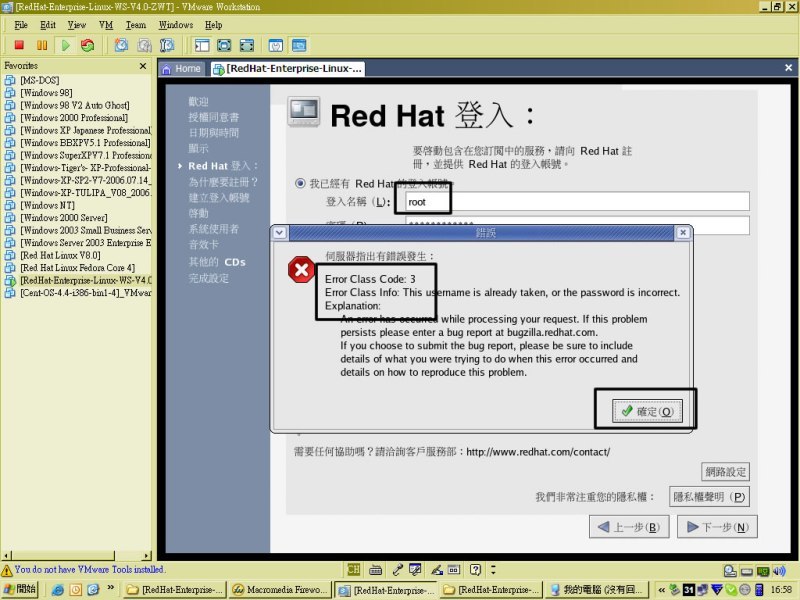Viewport: 800px width, 600px height.
Task: Select [MS-DOS] in Favorites
Action: pos(39,80)
